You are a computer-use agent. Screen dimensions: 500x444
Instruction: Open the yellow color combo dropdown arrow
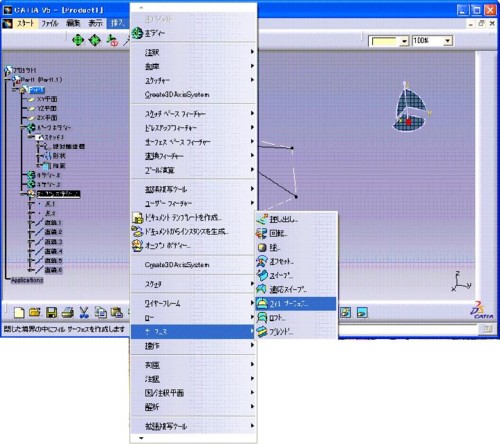pyautogui.click(x=404, y=41)
